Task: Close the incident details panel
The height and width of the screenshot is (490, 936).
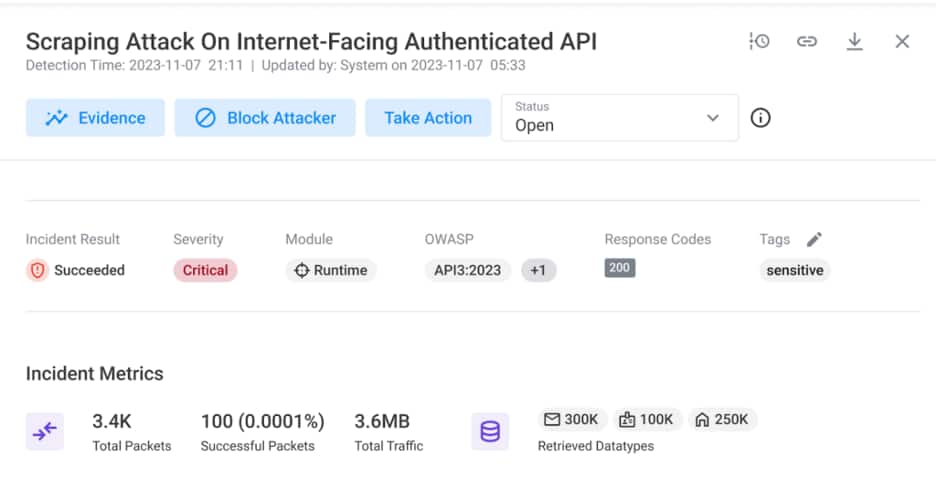Action: pyautogui.click(x=902, y=41)
